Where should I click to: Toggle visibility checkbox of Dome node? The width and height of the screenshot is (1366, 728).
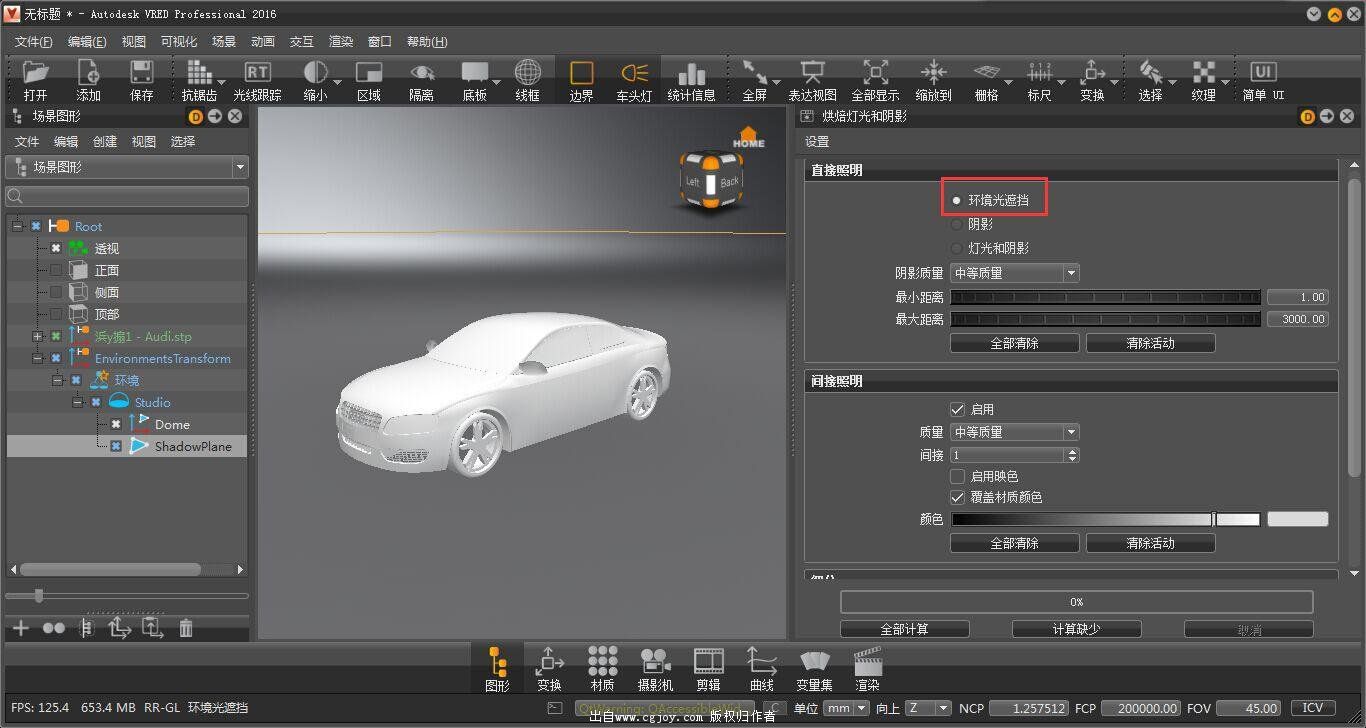(116, 424)
